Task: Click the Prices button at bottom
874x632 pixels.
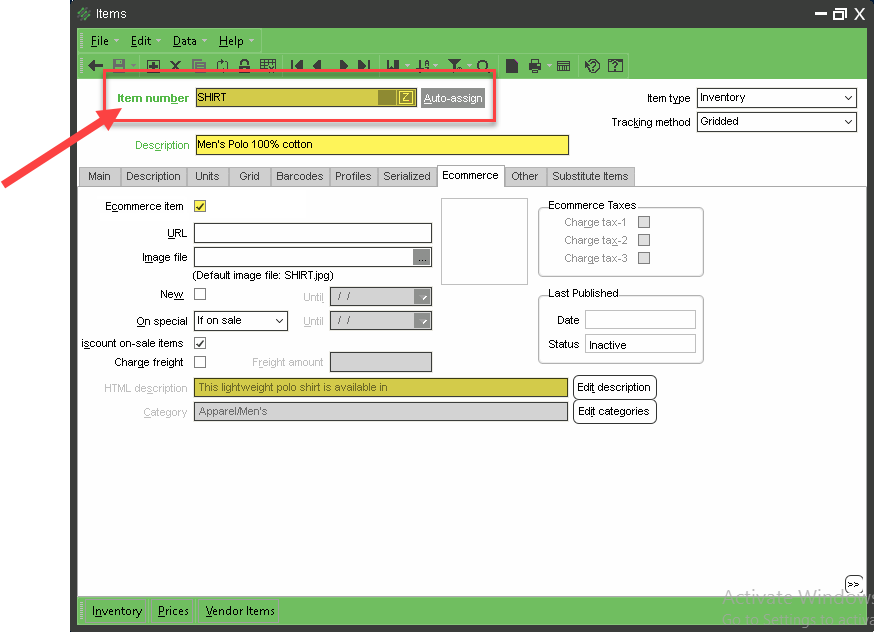Action: (173, 611)
